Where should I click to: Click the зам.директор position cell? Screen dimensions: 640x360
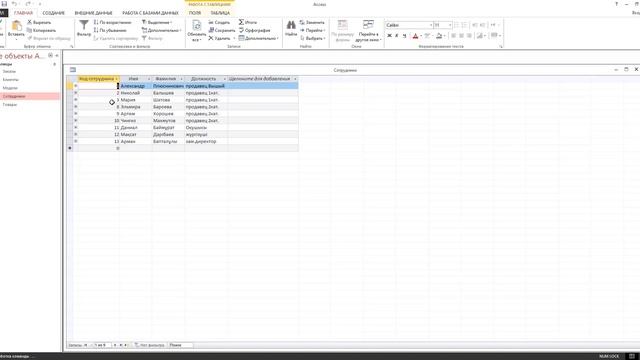coord(206,141)
